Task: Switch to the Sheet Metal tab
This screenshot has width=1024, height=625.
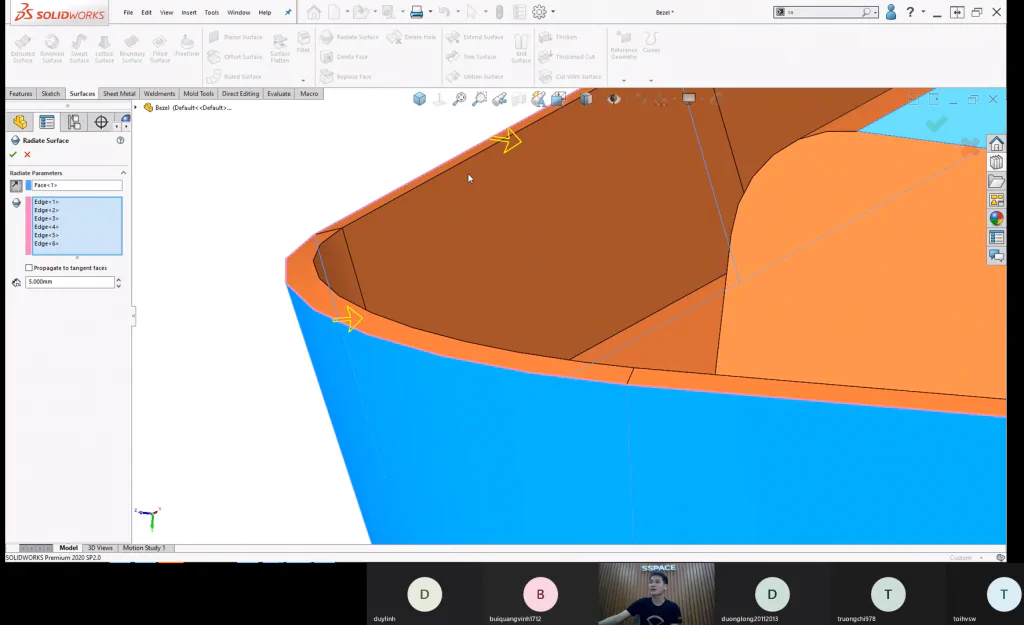Action: click(x=119, y=93)
